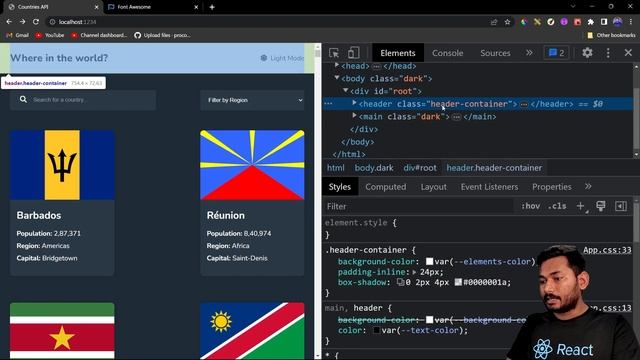This screenshot has height=360, width=640.
Task: Toggle the .cls class editor
Action: pos(557,207)
